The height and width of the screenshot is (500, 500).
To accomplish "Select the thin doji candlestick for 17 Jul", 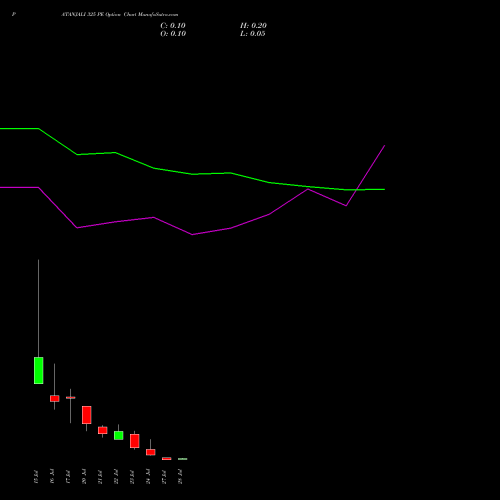I will [71, 397].
